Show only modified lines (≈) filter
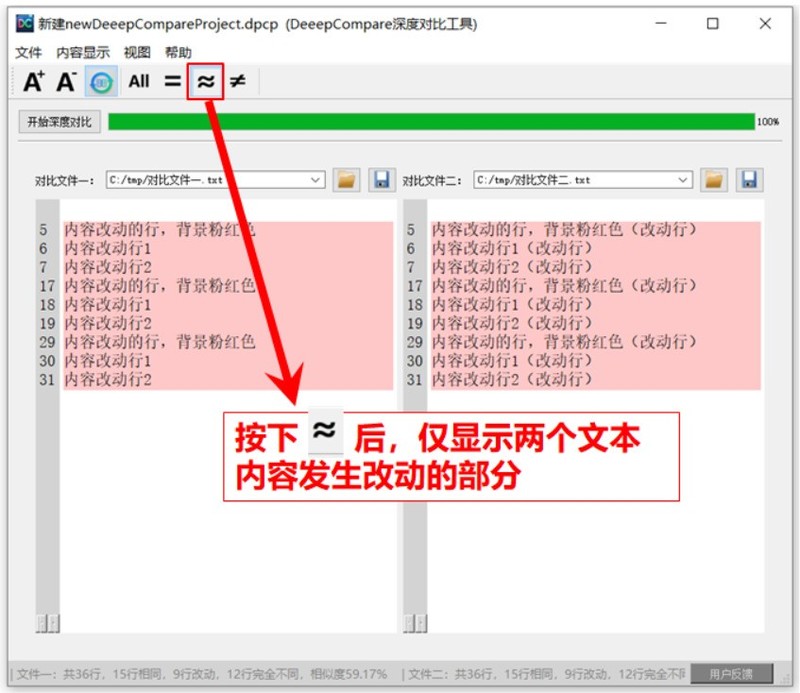The height and width of the screenshot is (693, 800). click(206, 81)
